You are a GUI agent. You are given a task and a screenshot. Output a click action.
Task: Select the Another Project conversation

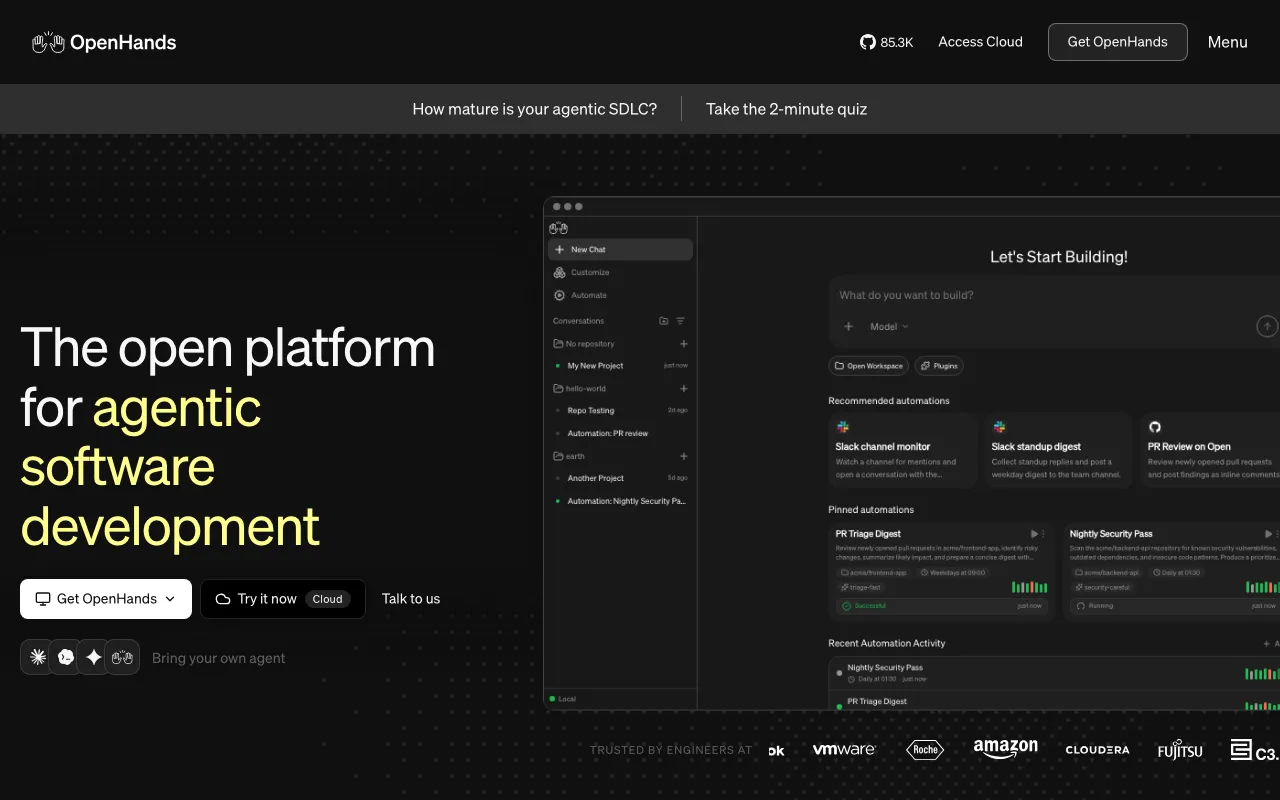(620, 479)
